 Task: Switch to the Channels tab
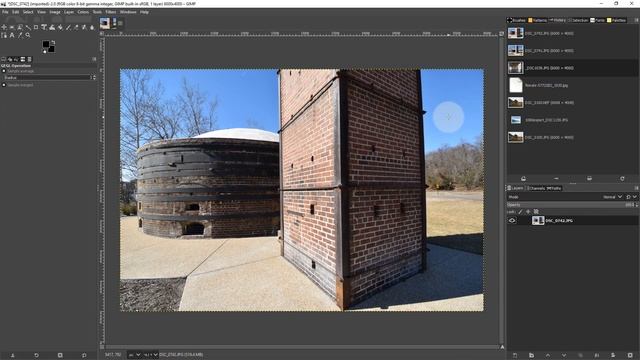click(x=536, y=188)
